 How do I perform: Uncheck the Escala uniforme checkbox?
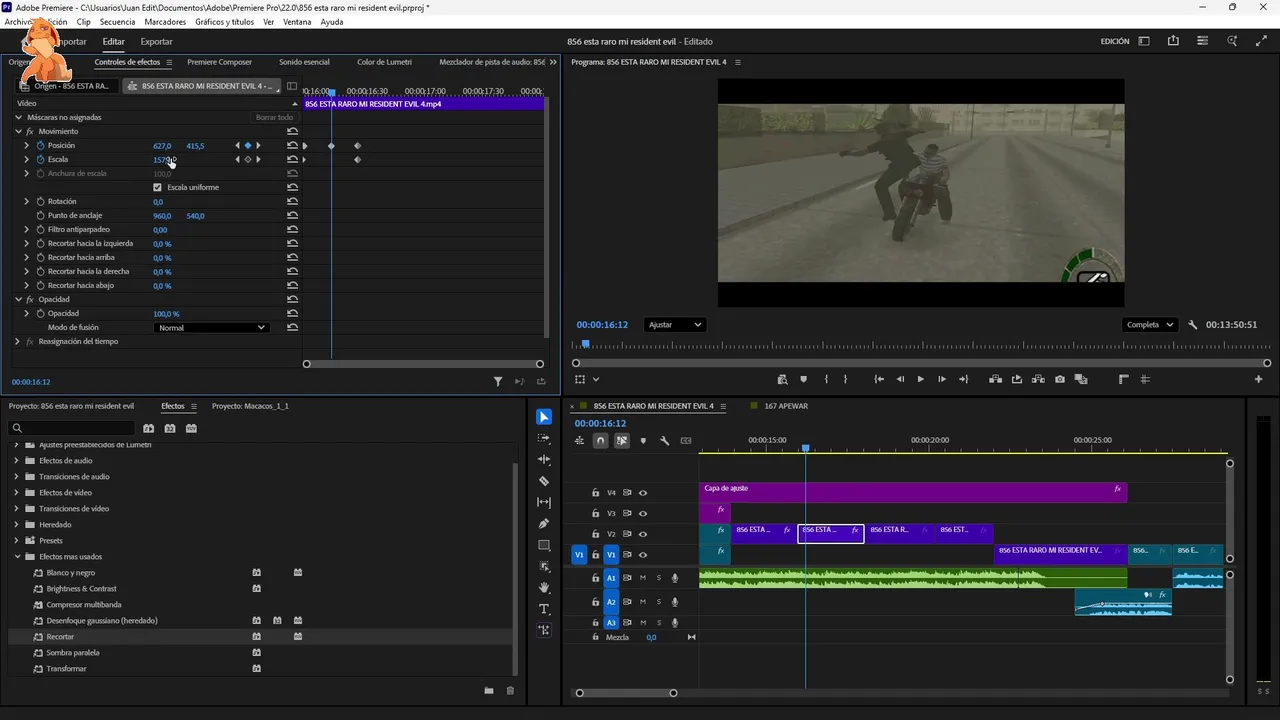(x=157, y=187)
